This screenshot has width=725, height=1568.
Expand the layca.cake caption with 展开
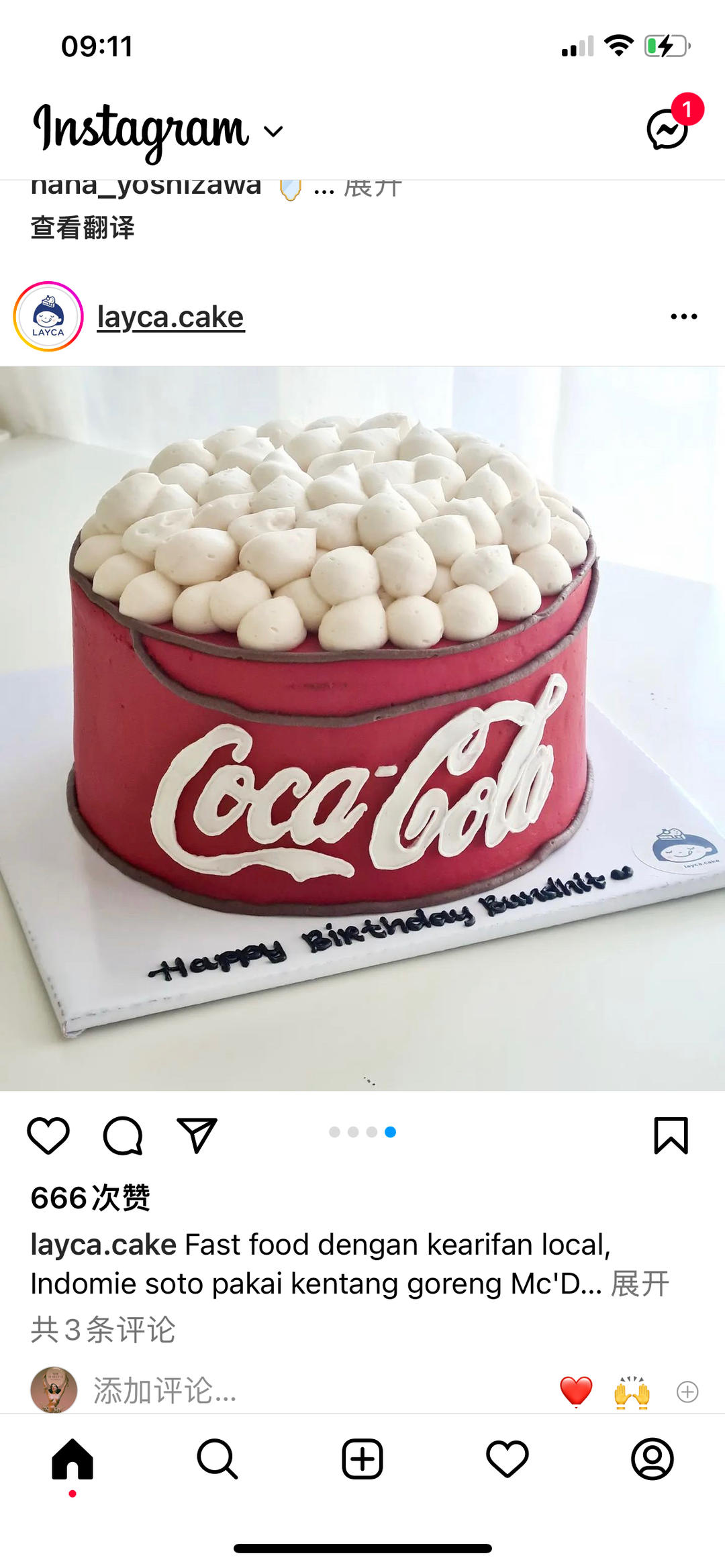640,1284
